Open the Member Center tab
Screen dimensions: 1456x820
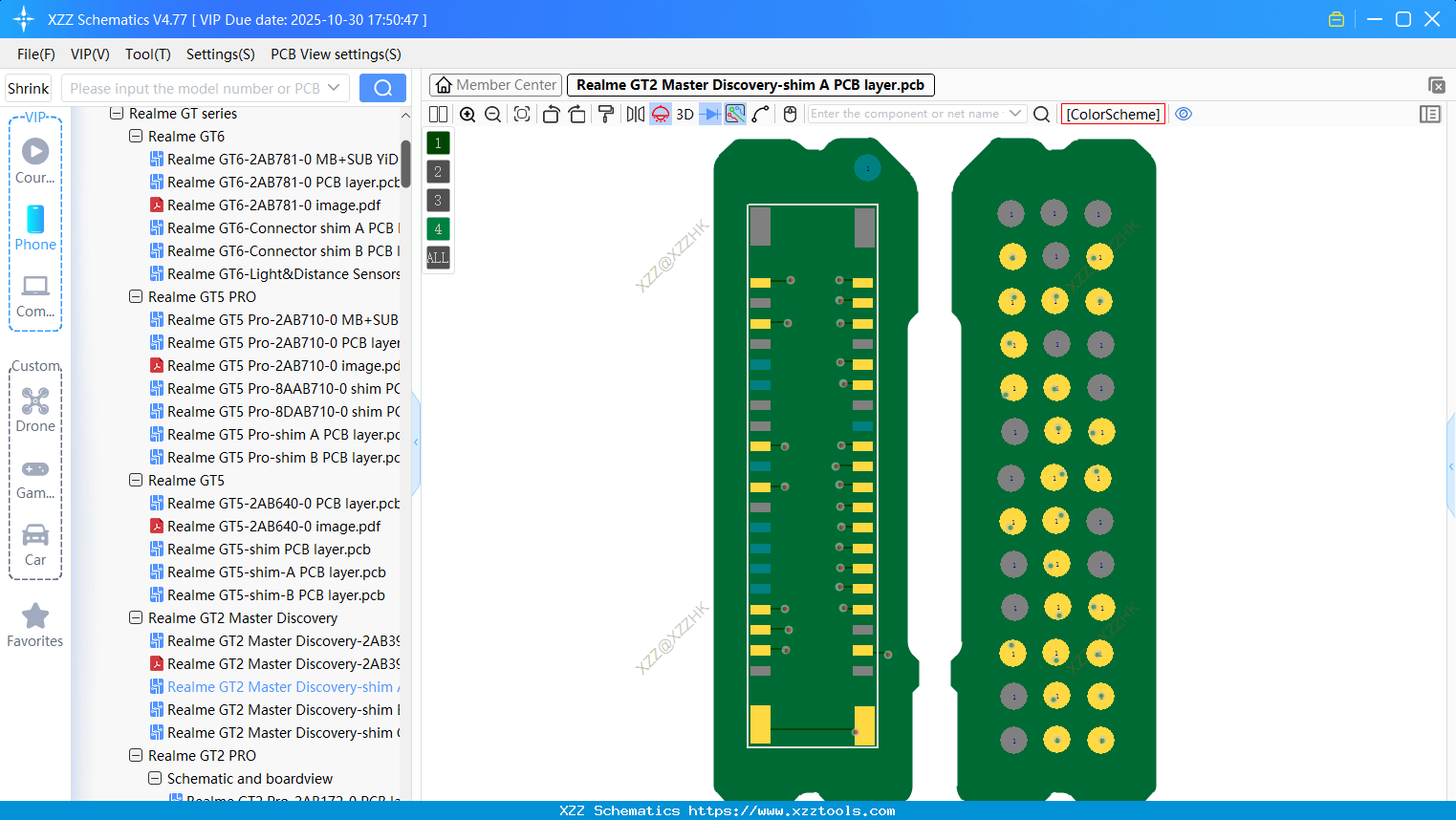coord(495,85)
